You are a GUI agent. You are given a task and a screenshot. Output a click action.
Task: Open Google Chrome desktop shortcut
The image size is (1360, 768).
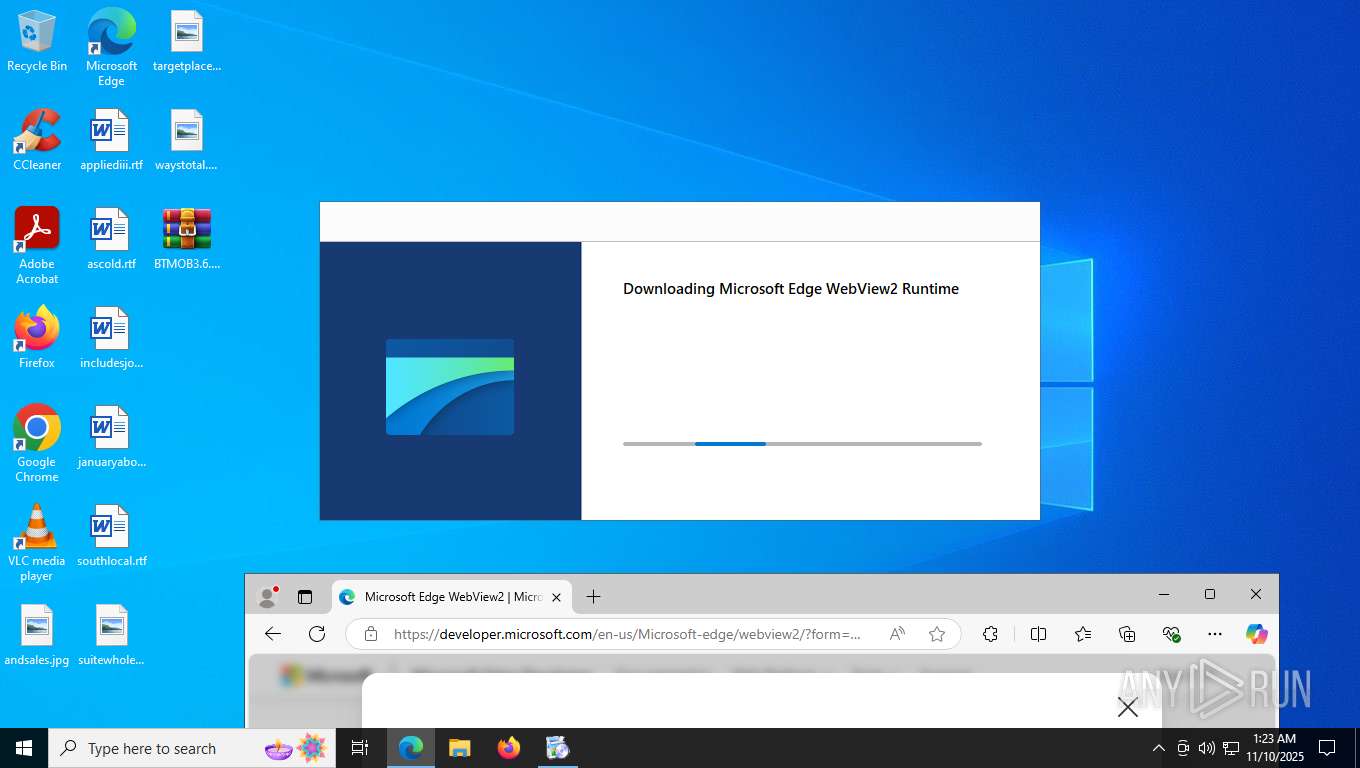click(x=37, y=444)
